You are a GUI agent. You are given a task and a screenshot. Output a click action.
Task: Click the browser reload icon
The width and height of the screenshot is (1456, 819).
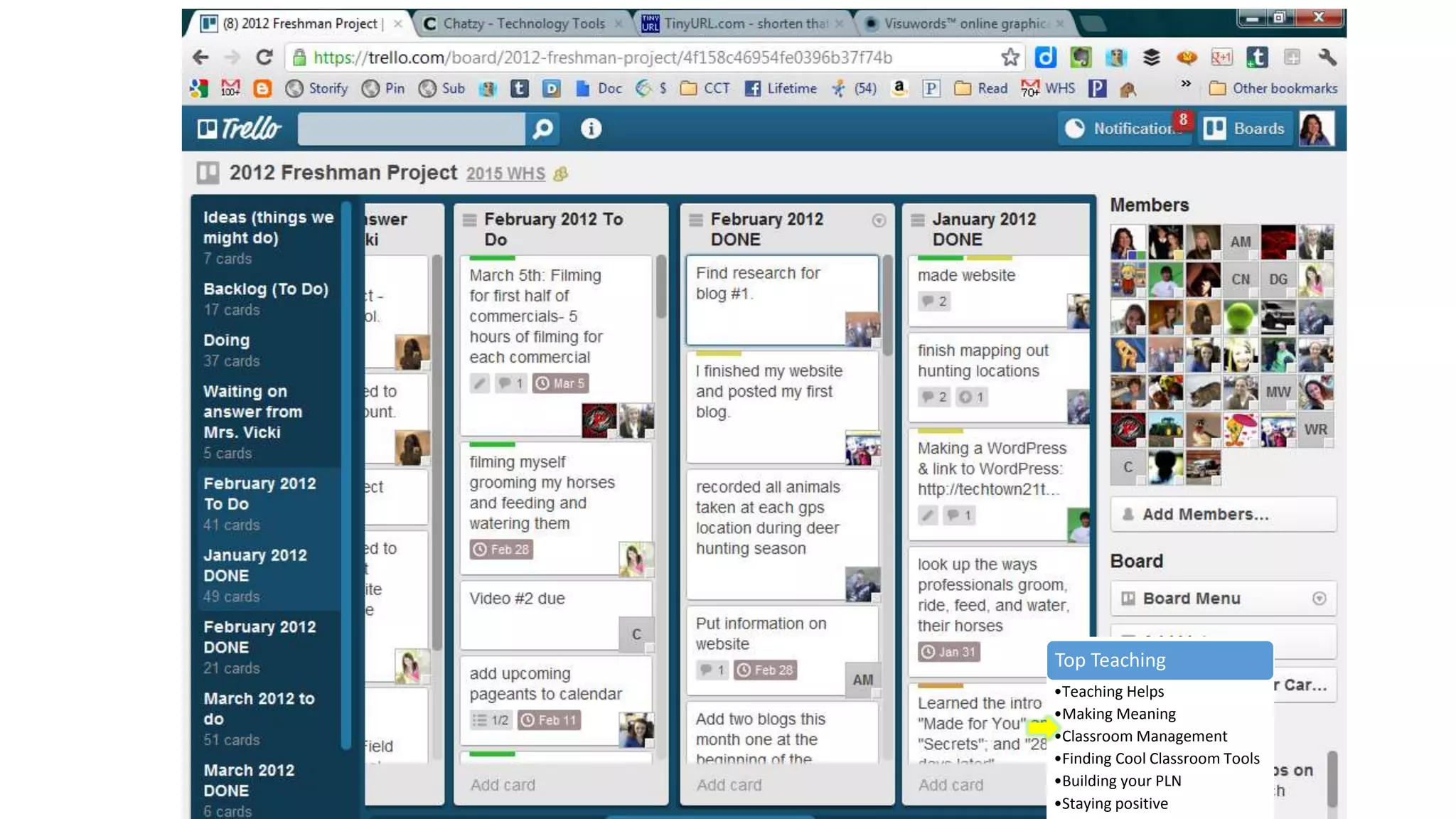click(264, 58)
